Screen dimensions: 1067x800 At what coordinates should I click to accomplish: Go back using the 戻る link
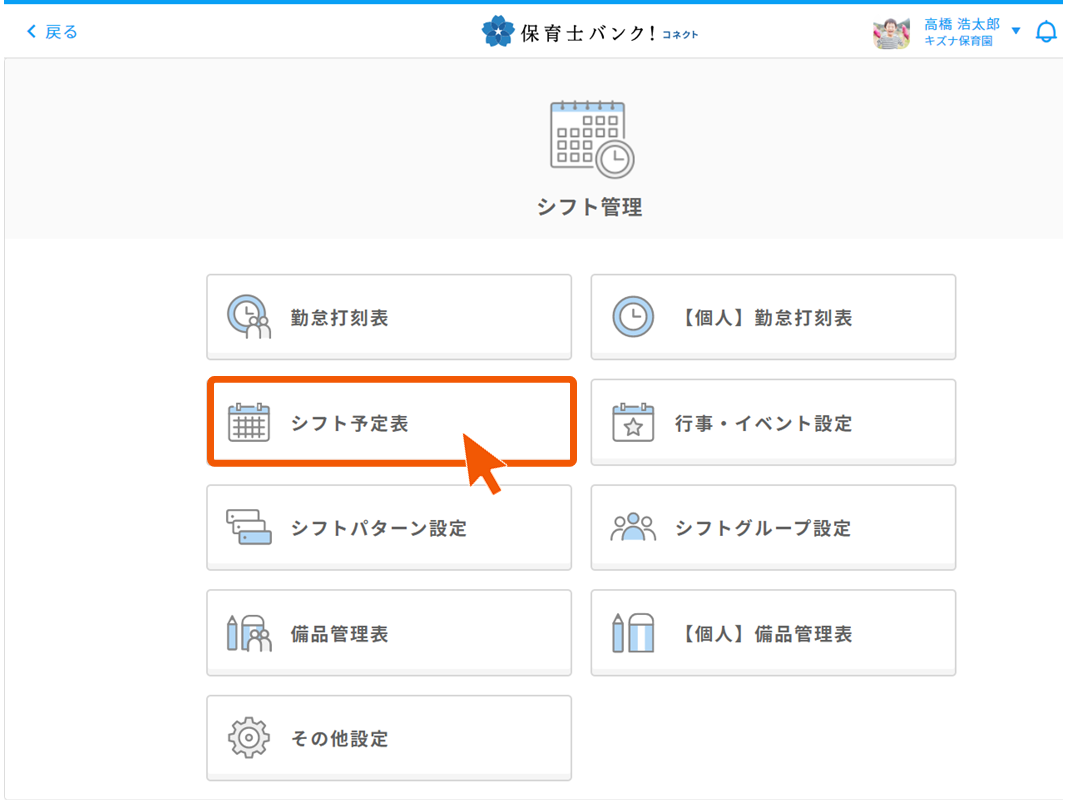point(52,32)
